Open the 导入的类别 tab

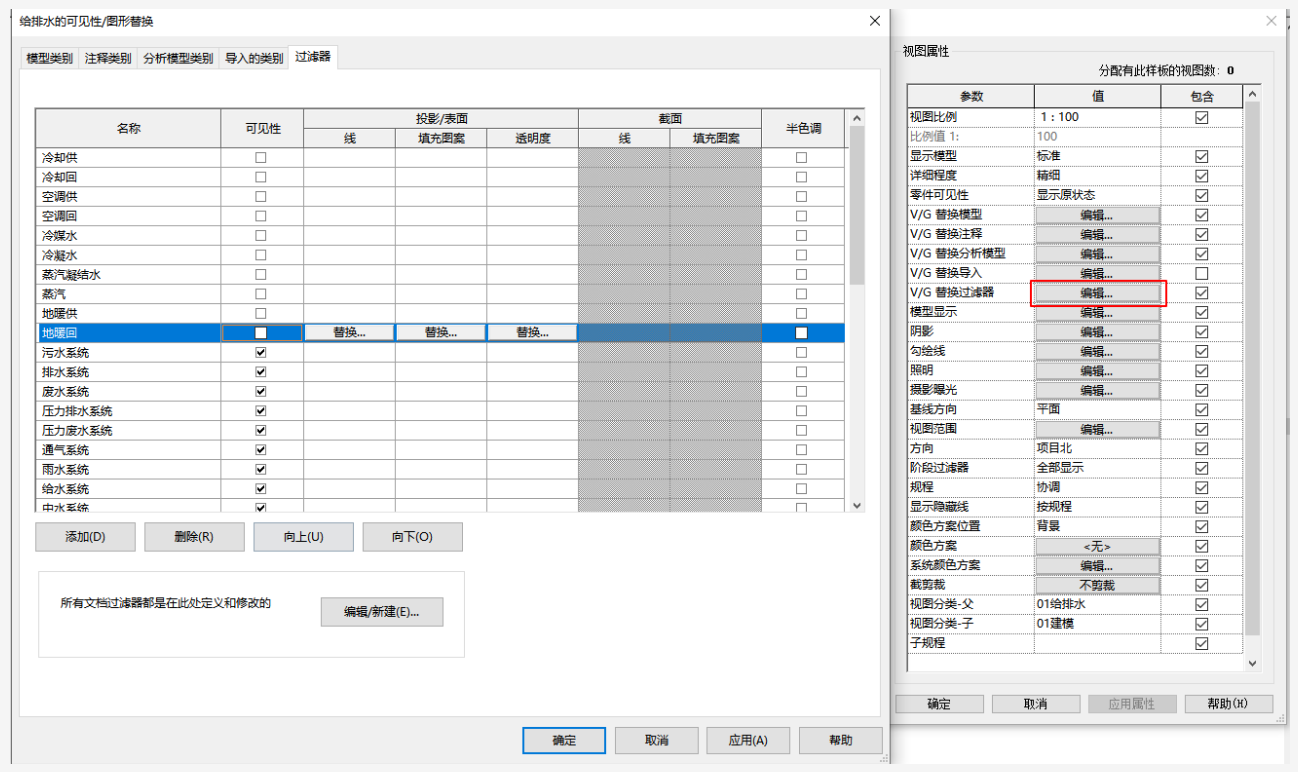pyautogui.click(x=253, y=59)
